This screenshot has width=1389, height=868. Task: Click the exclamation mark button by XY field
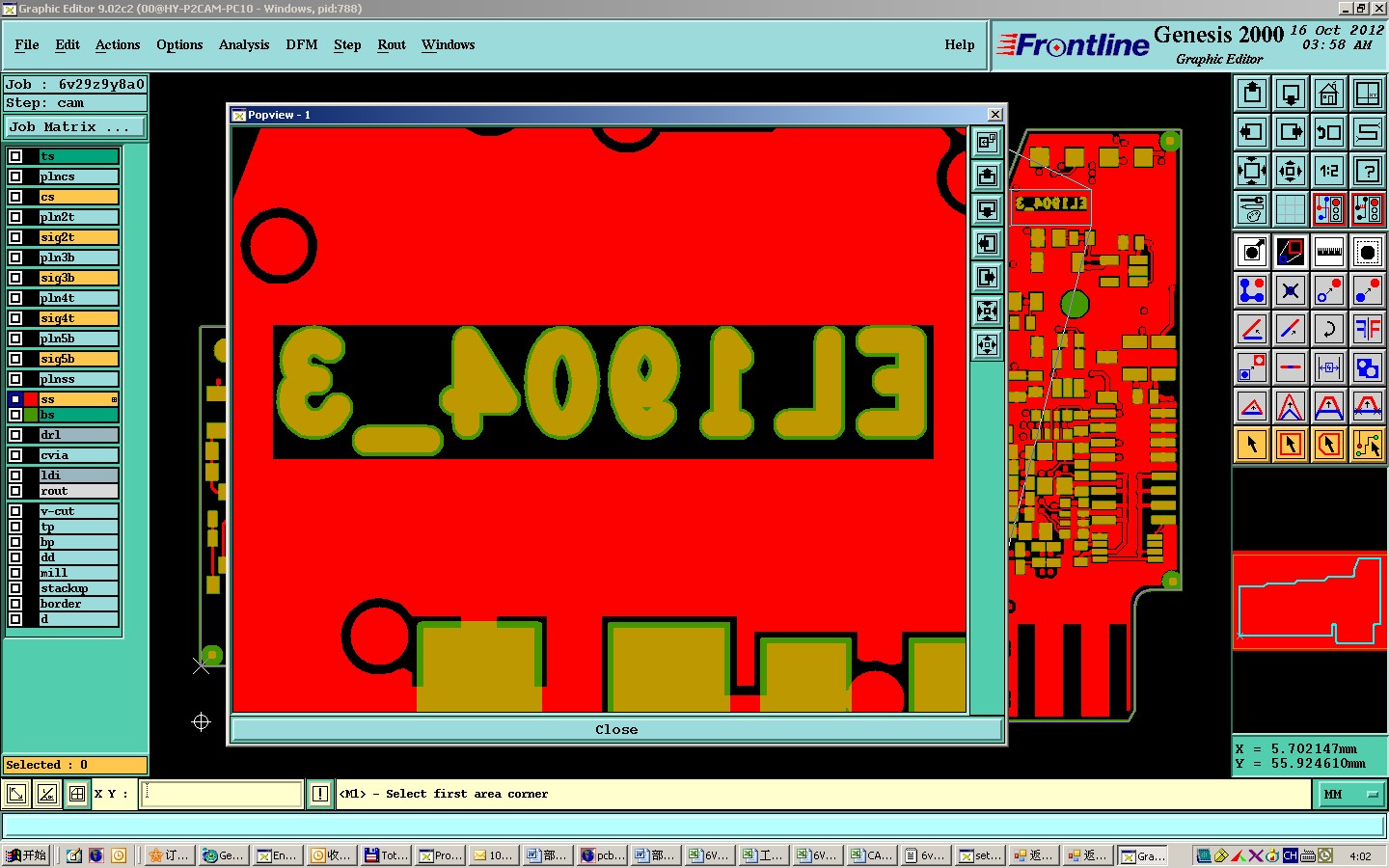click(x=320, y=794)
